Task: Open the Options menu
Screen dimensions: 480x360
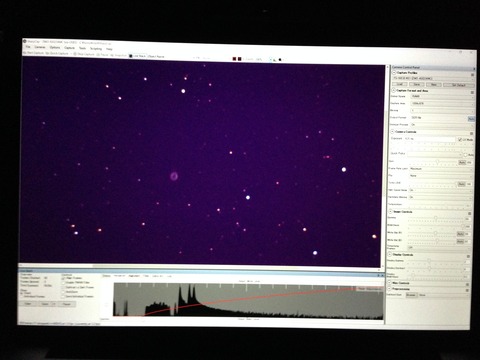Action: [x=55, y=48]
